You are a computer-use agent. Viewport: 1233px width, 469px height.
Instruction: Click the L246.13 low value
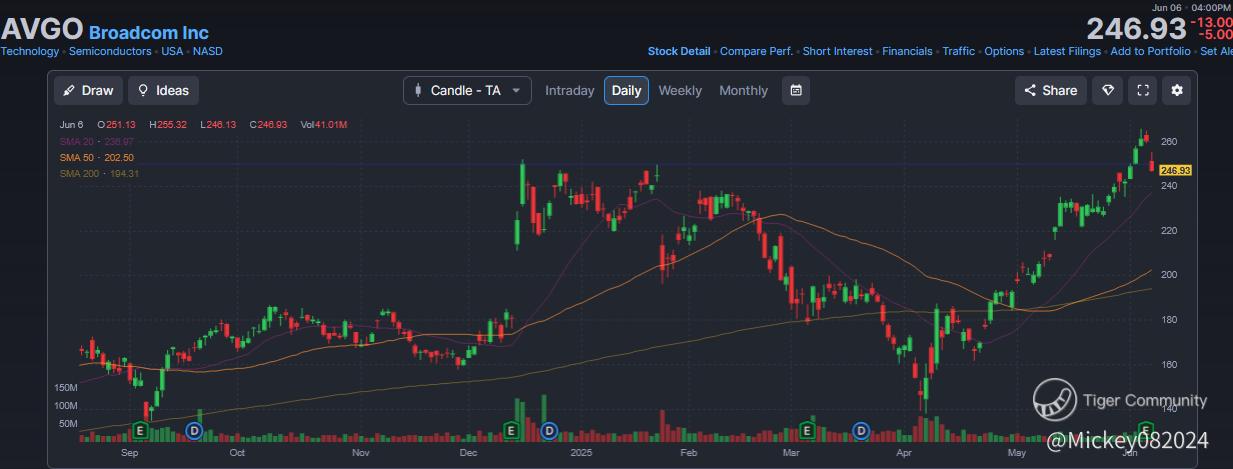tap(220, 124)
